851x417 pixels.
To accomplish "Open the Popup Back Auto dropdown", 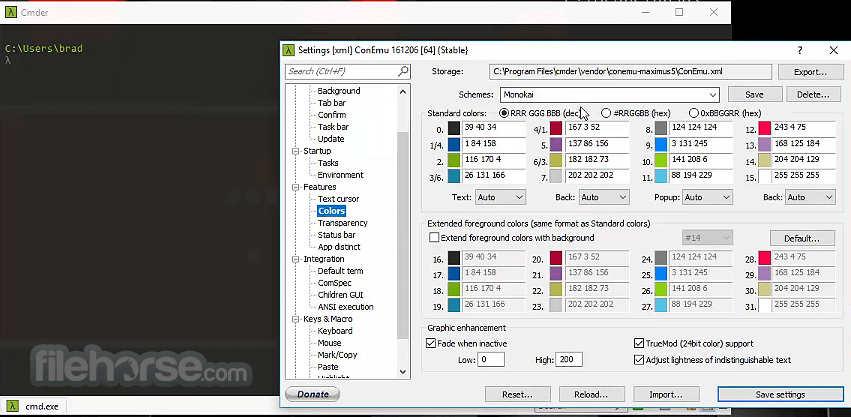I will click(x=810, y=197).
